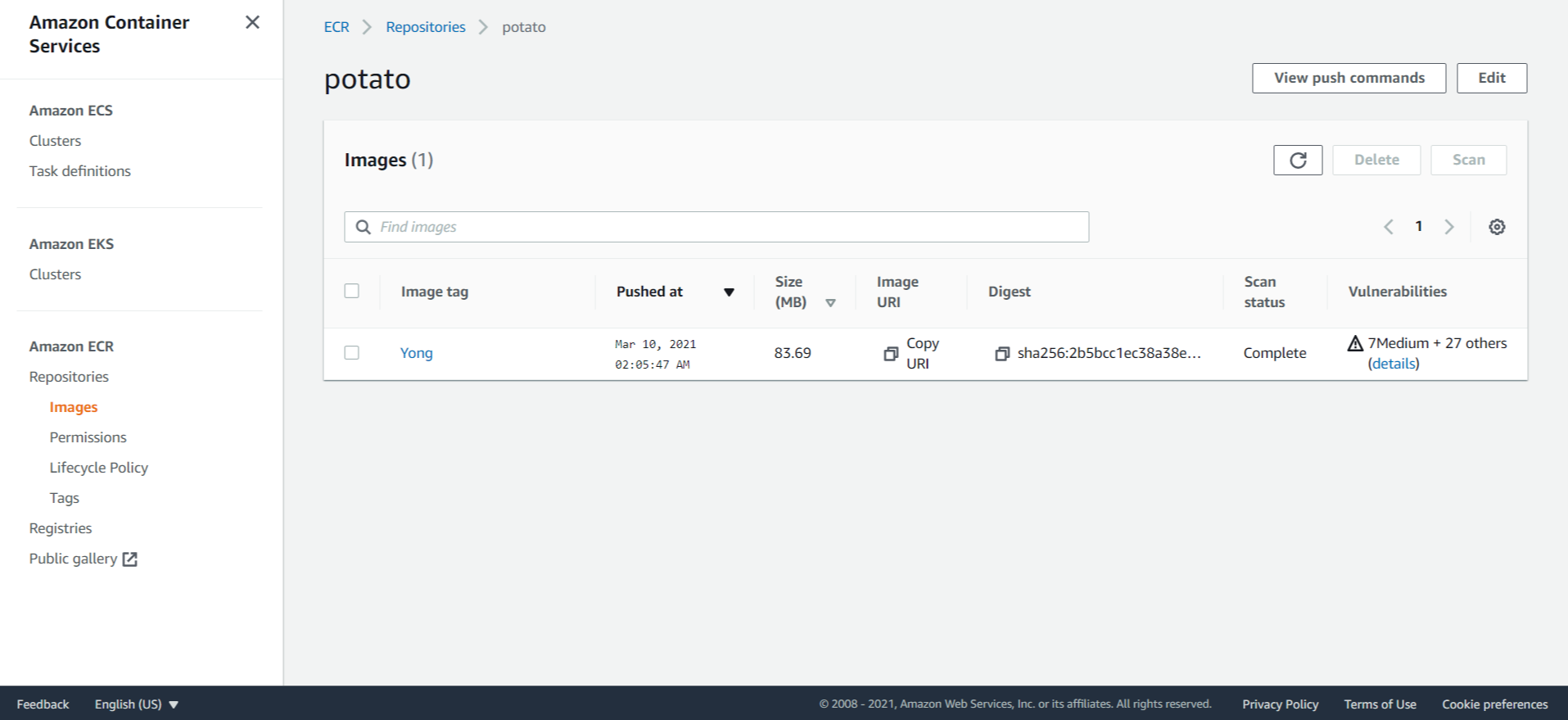Go to previous page arrow

coord(1389,227)
